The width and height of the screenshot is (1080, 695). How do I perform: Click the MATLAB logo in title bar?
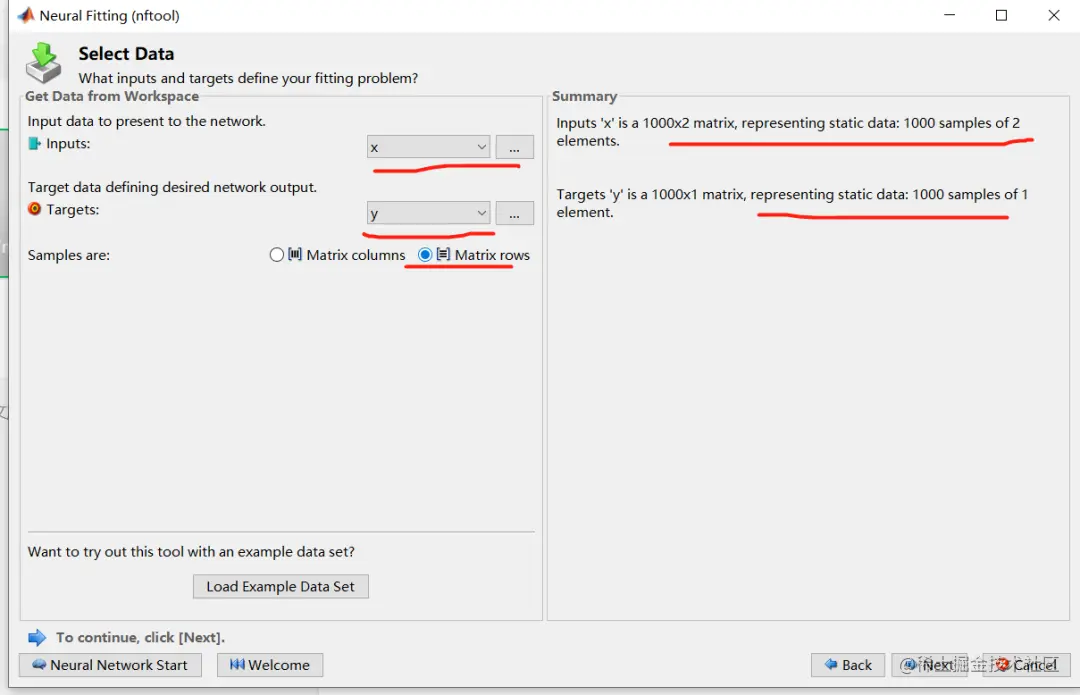coord(25,15)
